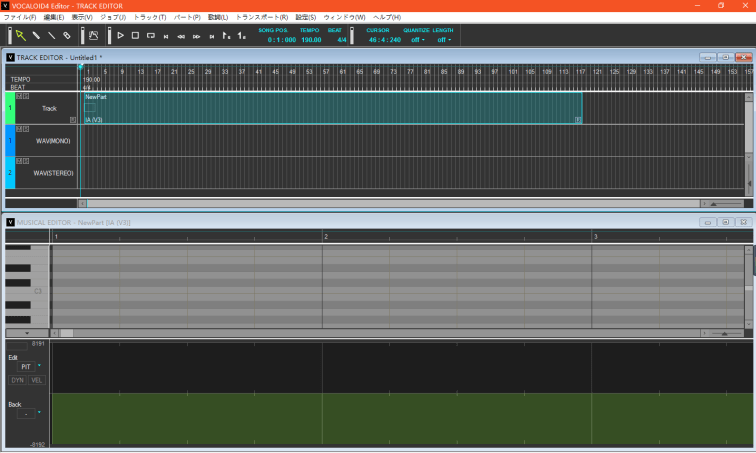Toggle solo on WAV(MONO) track

coord(26,129)
